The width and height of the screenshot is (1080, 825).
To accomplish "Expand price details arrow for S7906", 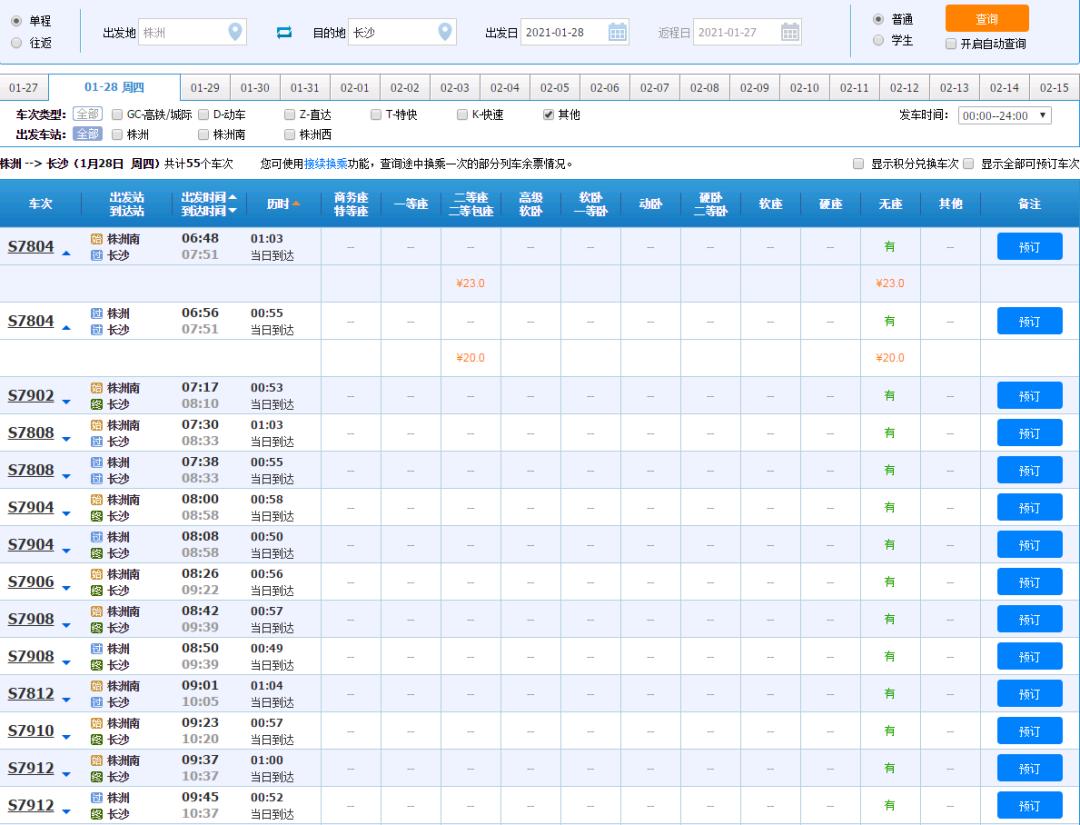I will tap(66, 588).
